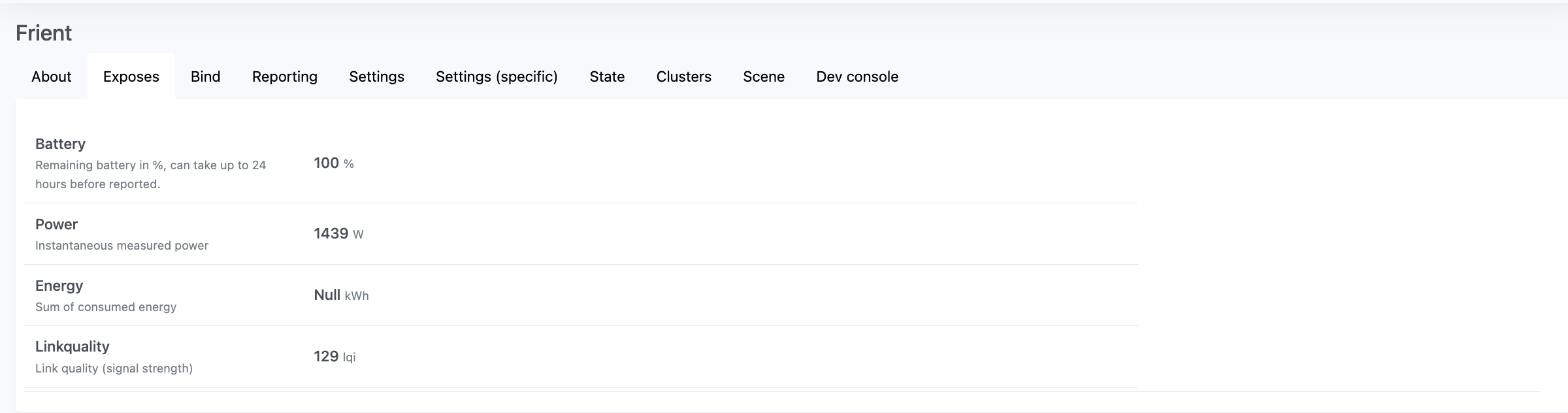Viewport: 1568px width, 413px height.
Task: Click the 100 % battery value
Action: (333, 163)
